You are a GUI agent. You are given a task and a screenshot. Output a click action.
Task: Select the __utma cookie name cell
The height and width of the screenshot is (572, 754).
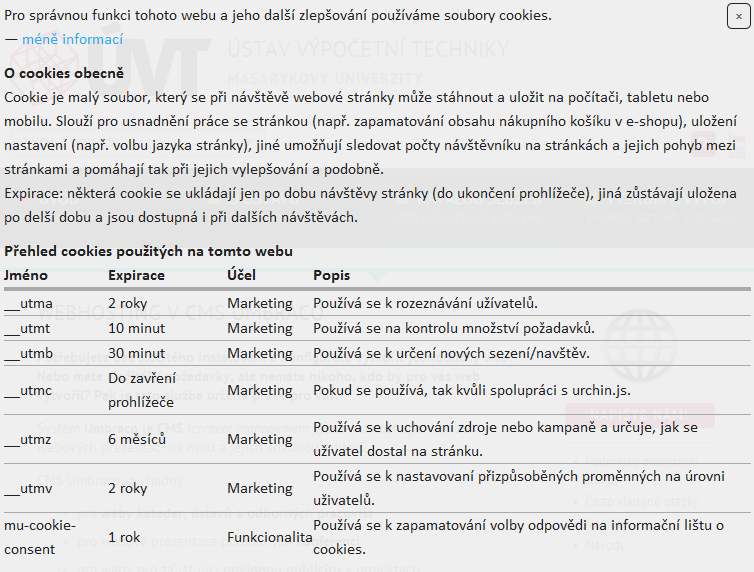28,302
